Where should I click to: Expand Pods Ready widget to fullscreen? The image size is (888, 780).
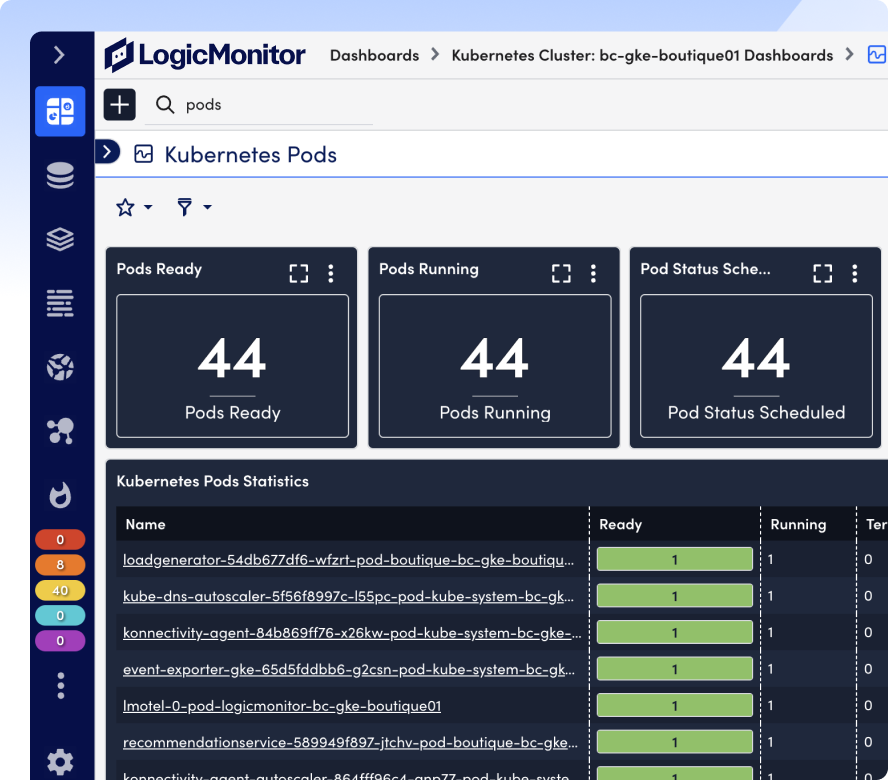tap(299, 274)
